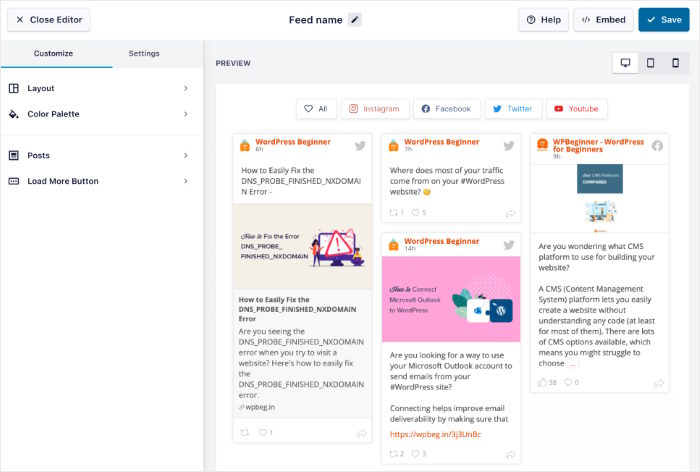Open CMS Platforms Compared image thumbnail
The image size is (700, 472).
(x=600, y=198)
